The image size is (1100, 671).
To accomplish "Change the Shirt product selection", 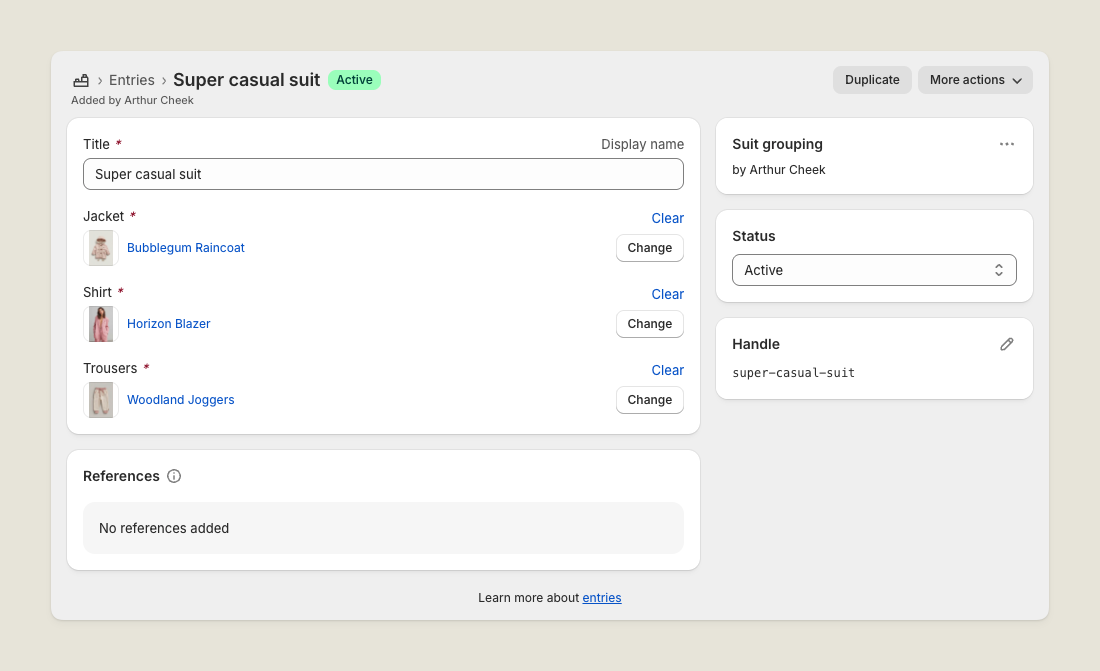I will (x=649, y=324).
